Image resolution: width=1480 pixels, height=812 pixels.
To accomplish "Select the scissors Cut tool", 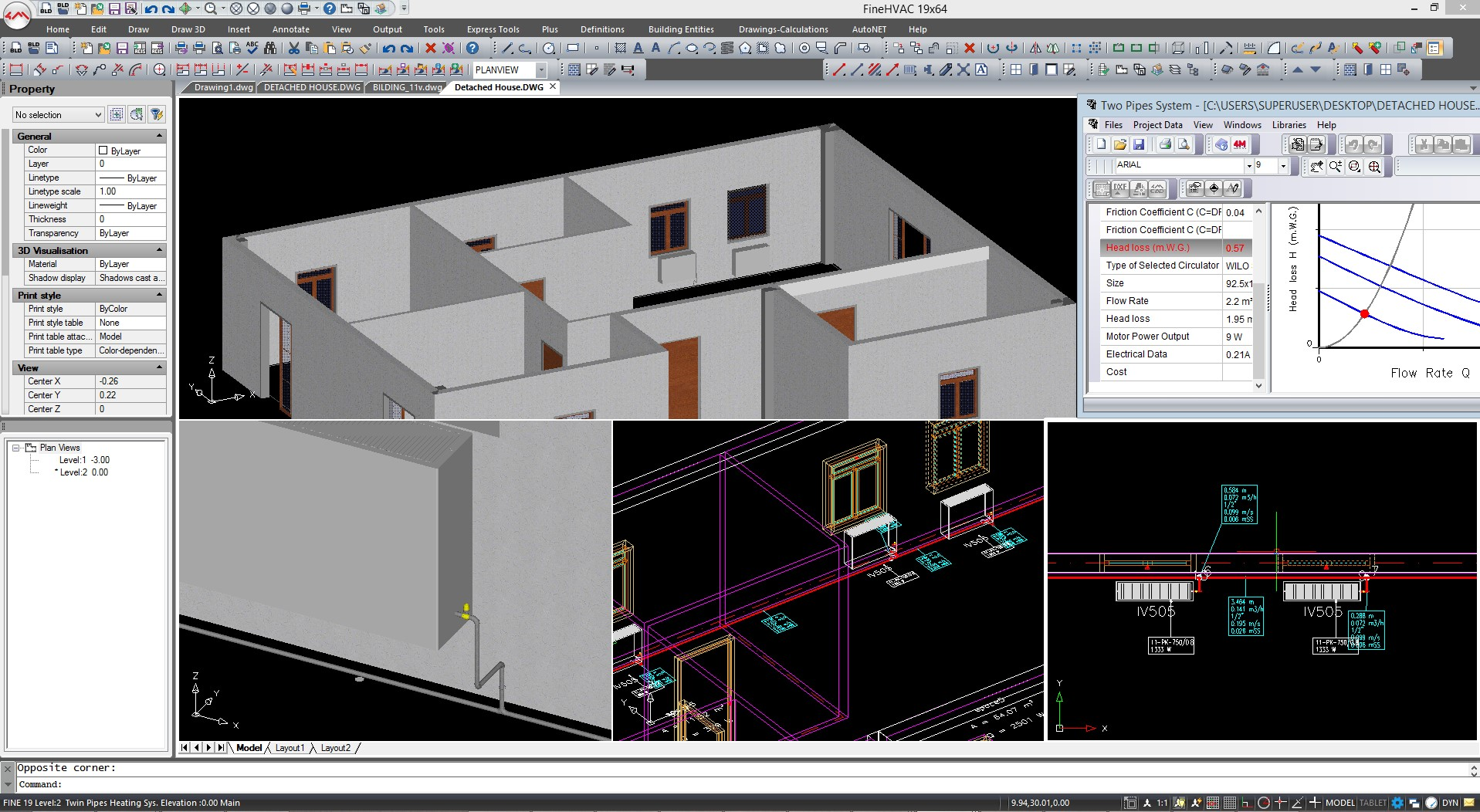I will coord(294,48).
